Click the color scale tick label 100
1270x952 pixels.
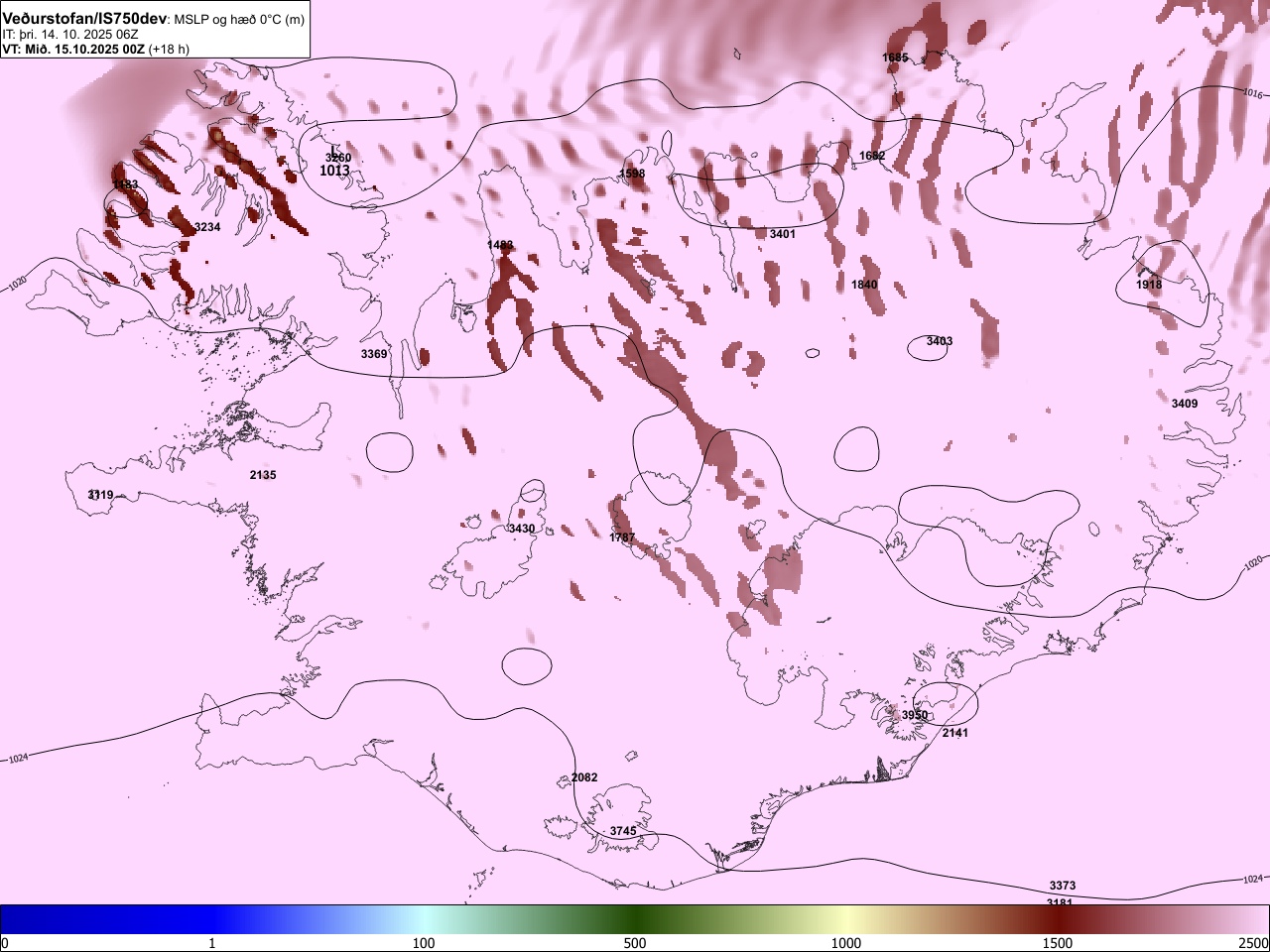tap(424, 943)
